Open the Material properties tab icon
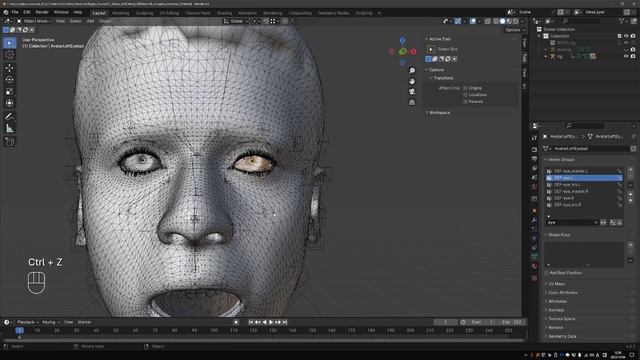The height and width of the screenshot is (360, 640). tap(534, 267)
